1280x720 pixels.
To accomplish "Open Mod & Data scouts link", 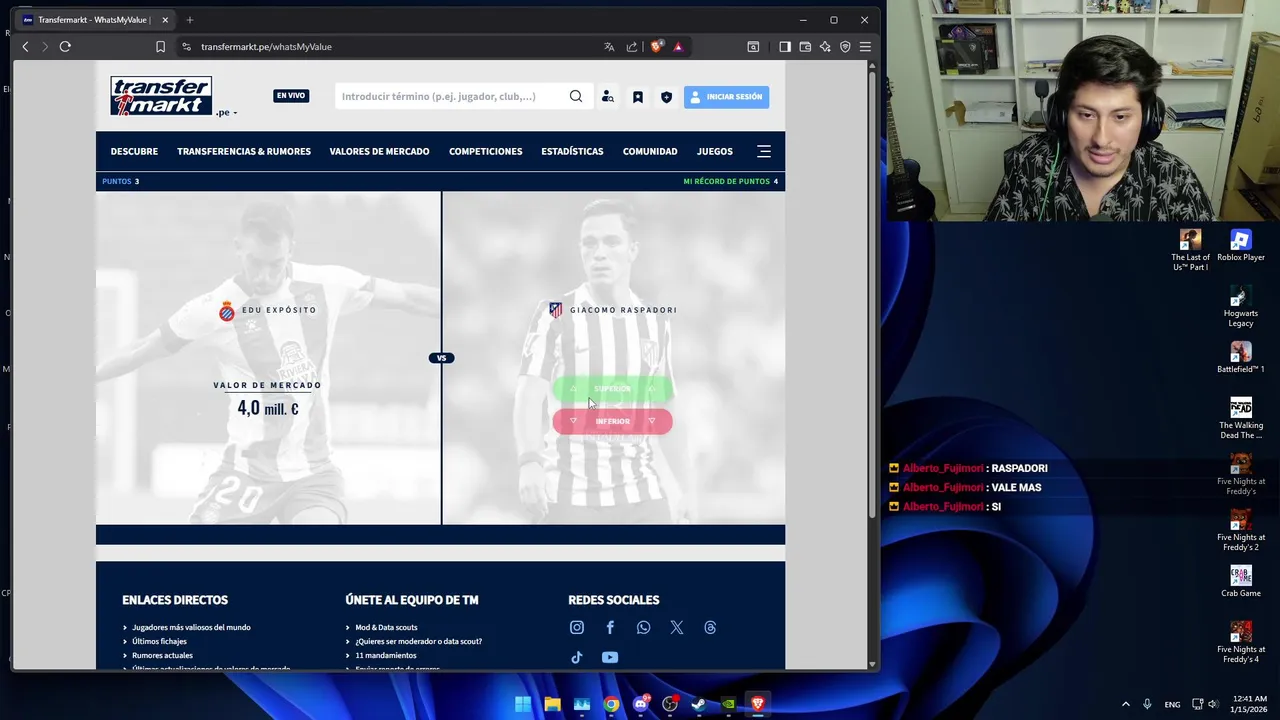I will (386, 627).
